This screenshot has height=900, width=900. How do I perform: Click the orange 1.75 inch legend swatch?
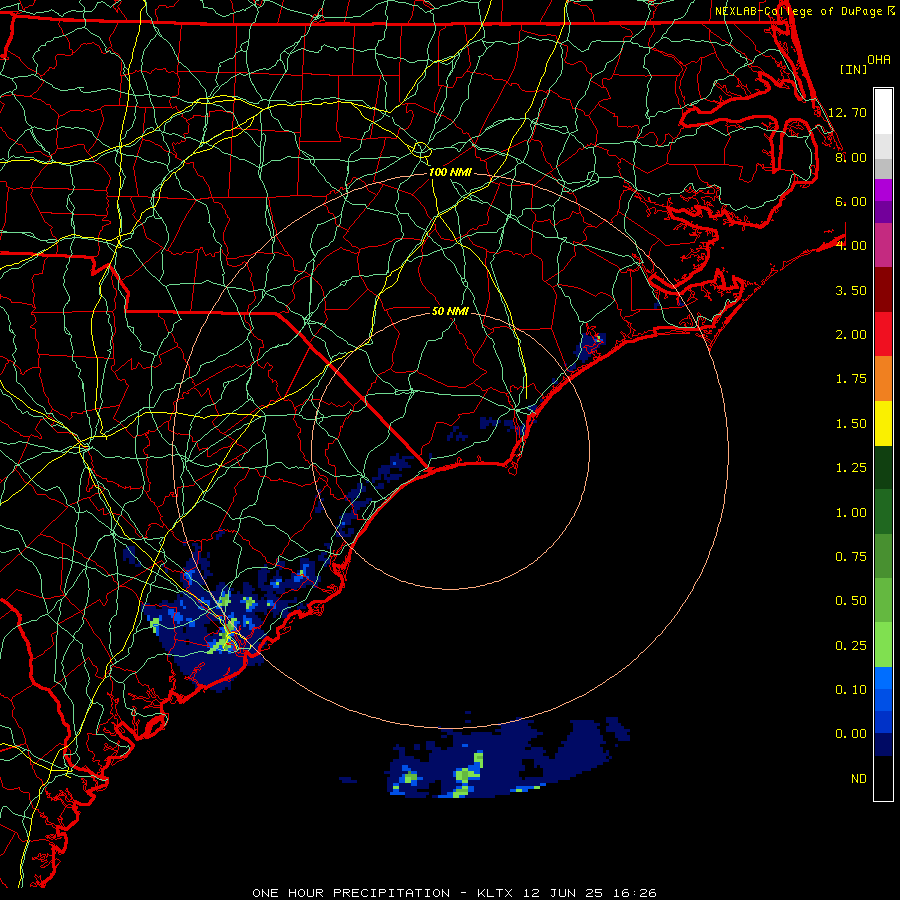[x=883, y=379]
